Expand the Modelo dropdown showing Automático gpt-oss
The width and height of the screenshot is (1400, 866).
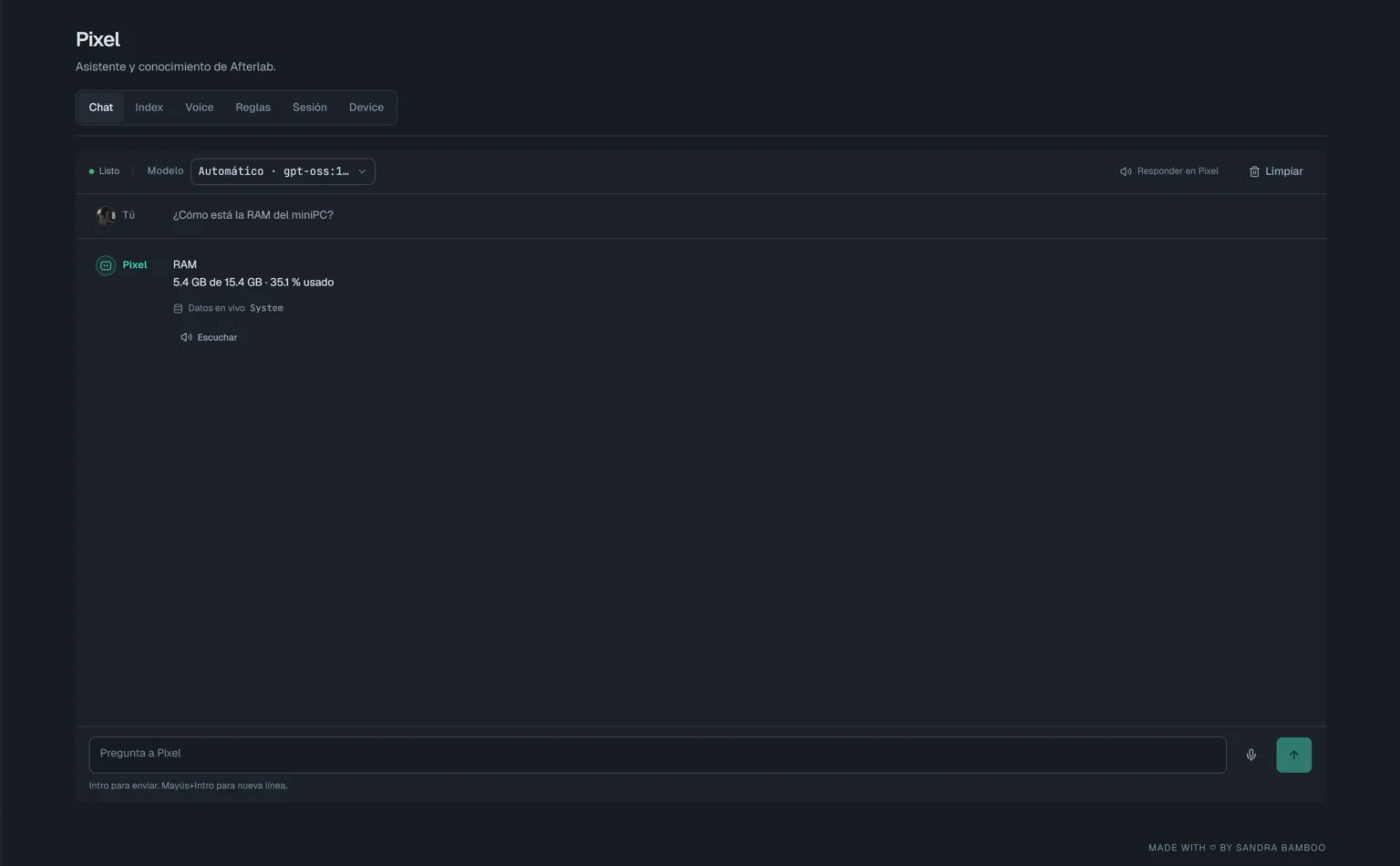coord(283,171)
